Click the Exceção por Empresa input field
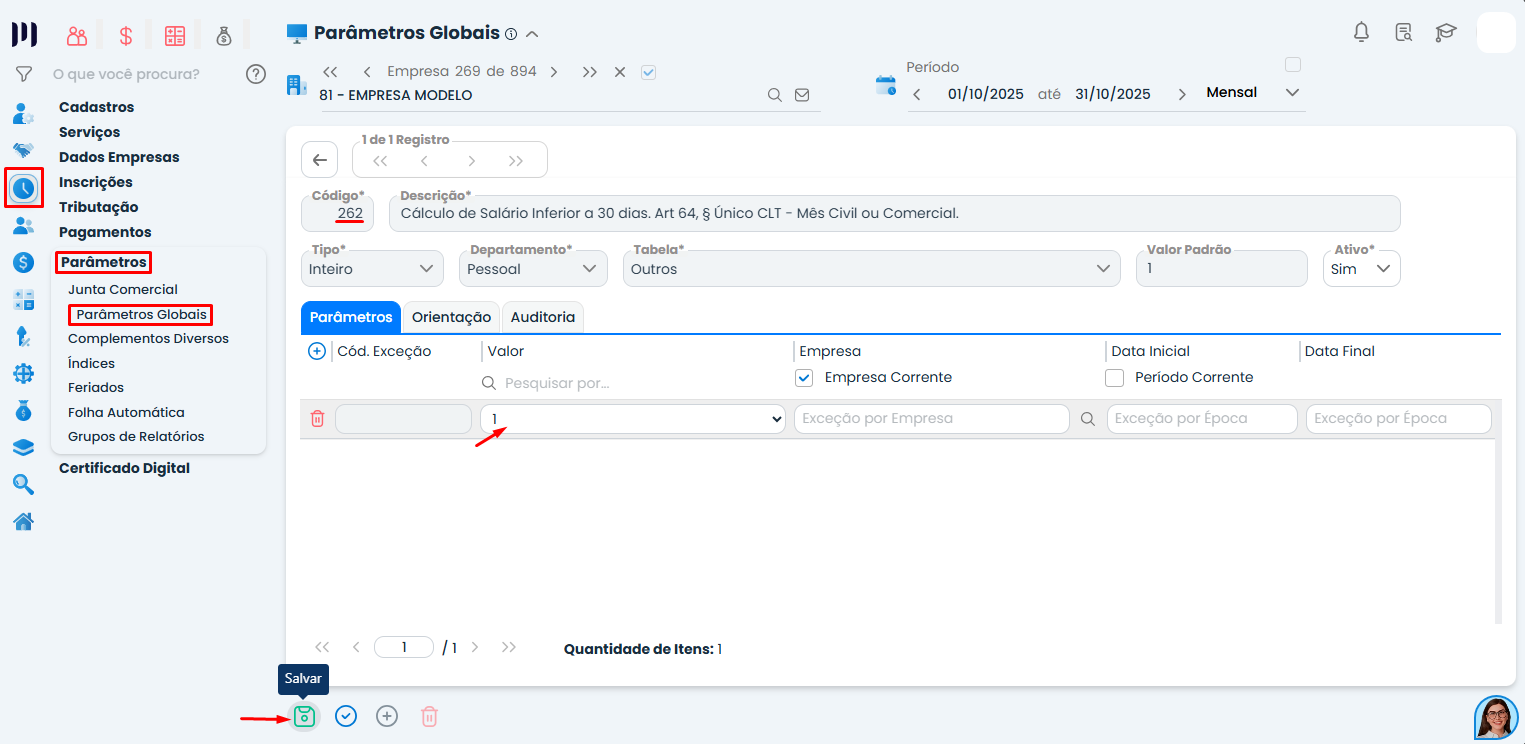 (931, 419)
